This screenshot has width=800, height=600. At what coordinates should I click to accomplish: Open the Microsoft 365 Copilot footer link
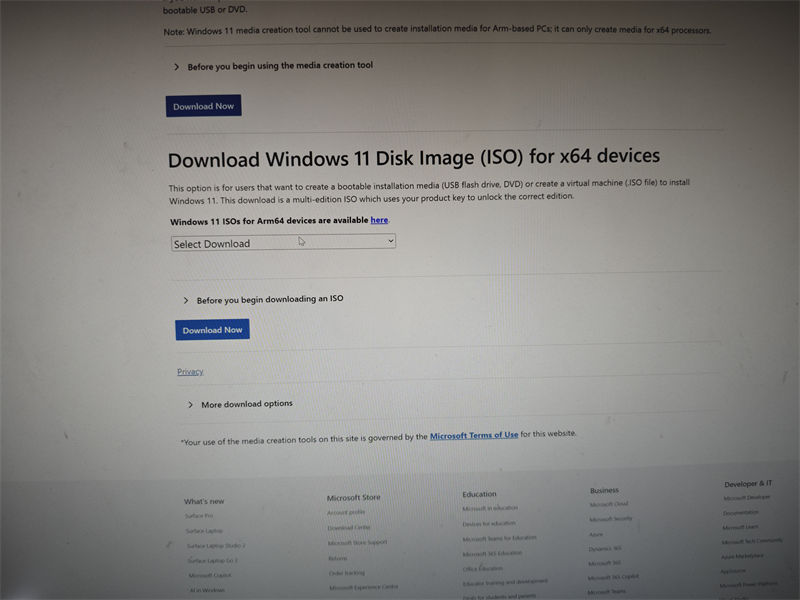click(613, 577)
